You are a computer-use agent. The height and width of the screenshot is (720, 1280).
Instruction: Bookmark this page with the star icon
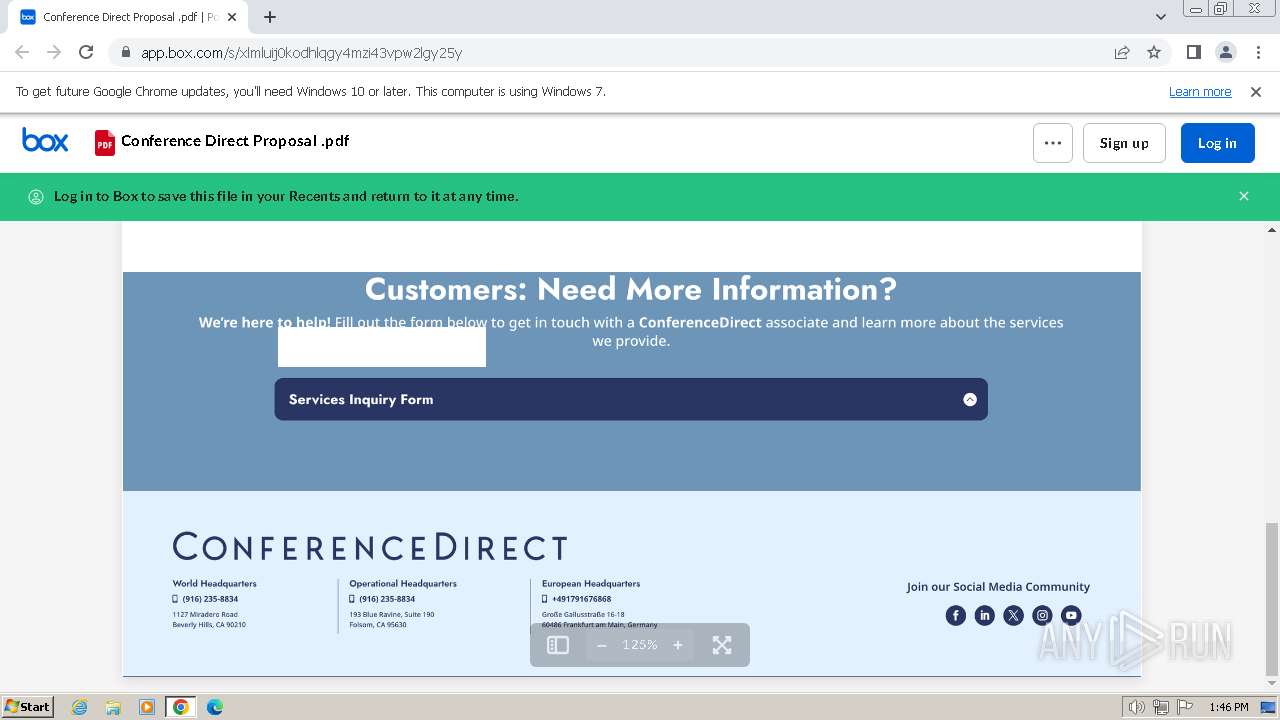[x=1154, y=52]
